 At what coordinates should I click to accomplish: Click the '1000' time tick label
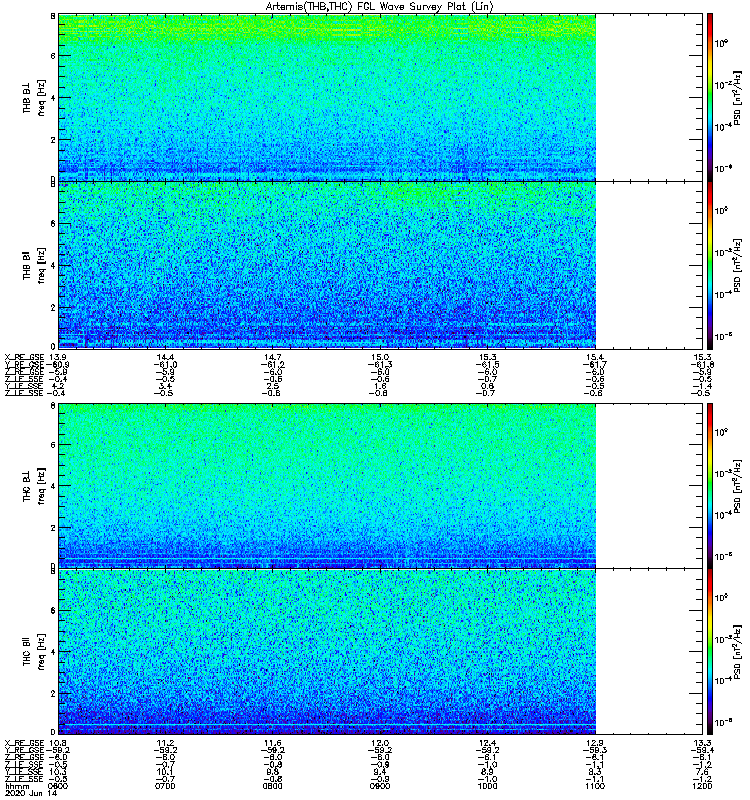pos(487,786)
